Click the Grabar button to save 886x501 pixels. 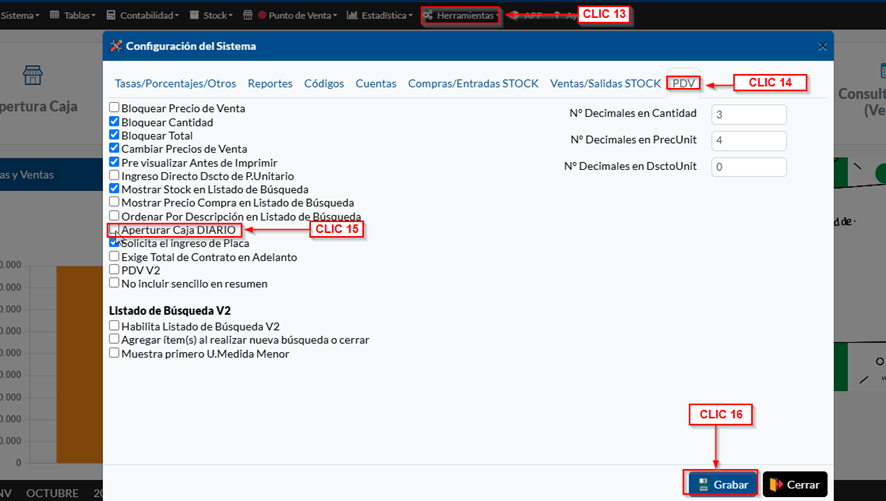[x=721, y=484]
